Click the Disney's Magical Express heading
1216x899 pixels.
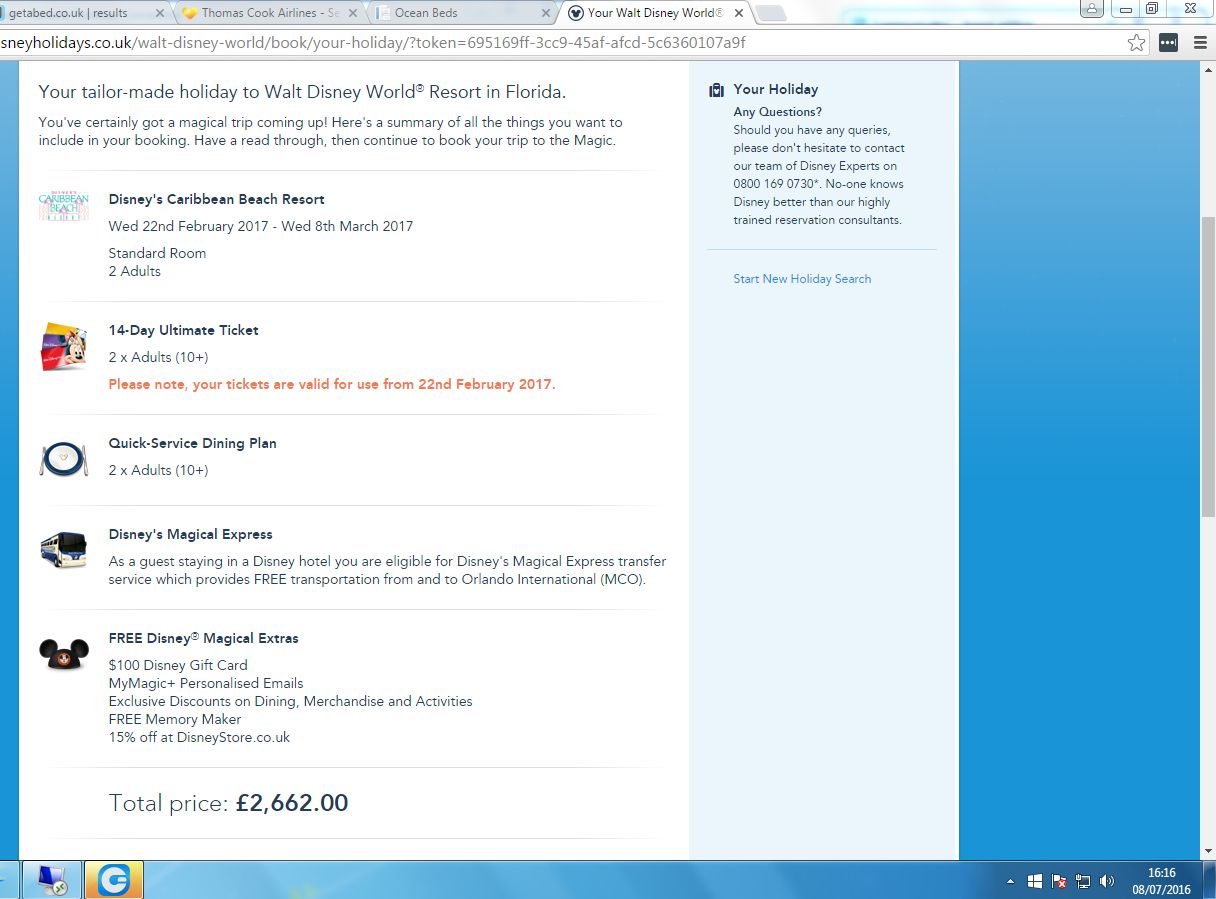coord(191,534)
